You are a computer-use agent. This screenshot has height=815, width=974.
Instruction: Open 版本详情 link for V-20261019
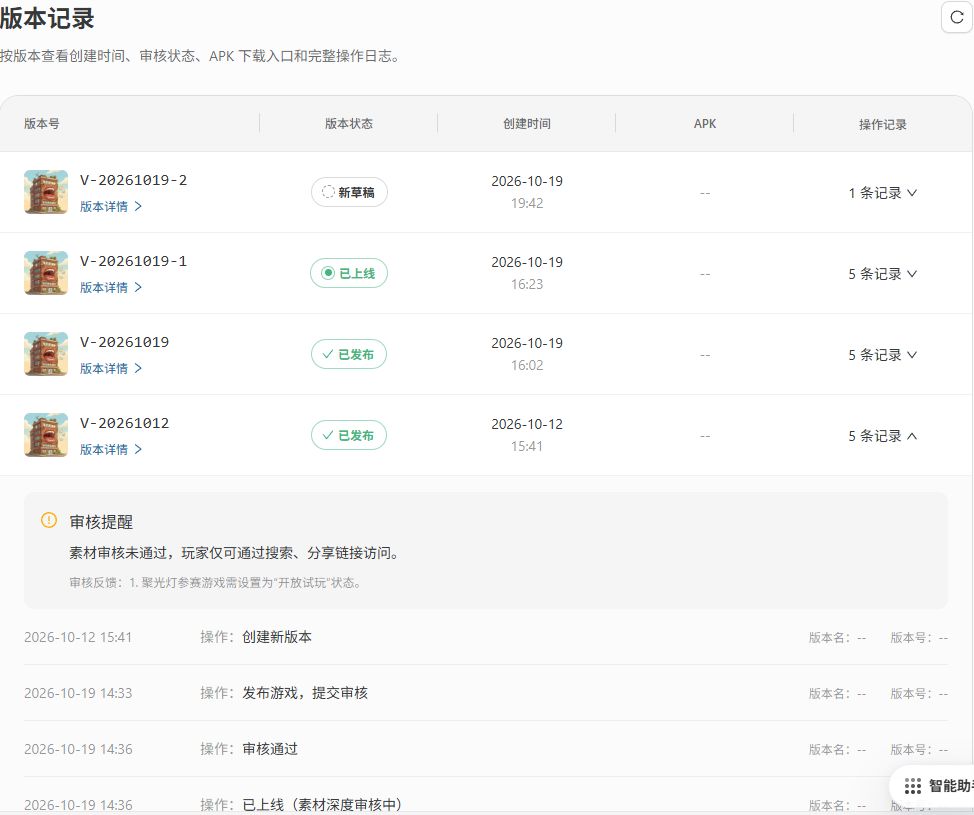(111, 368)
